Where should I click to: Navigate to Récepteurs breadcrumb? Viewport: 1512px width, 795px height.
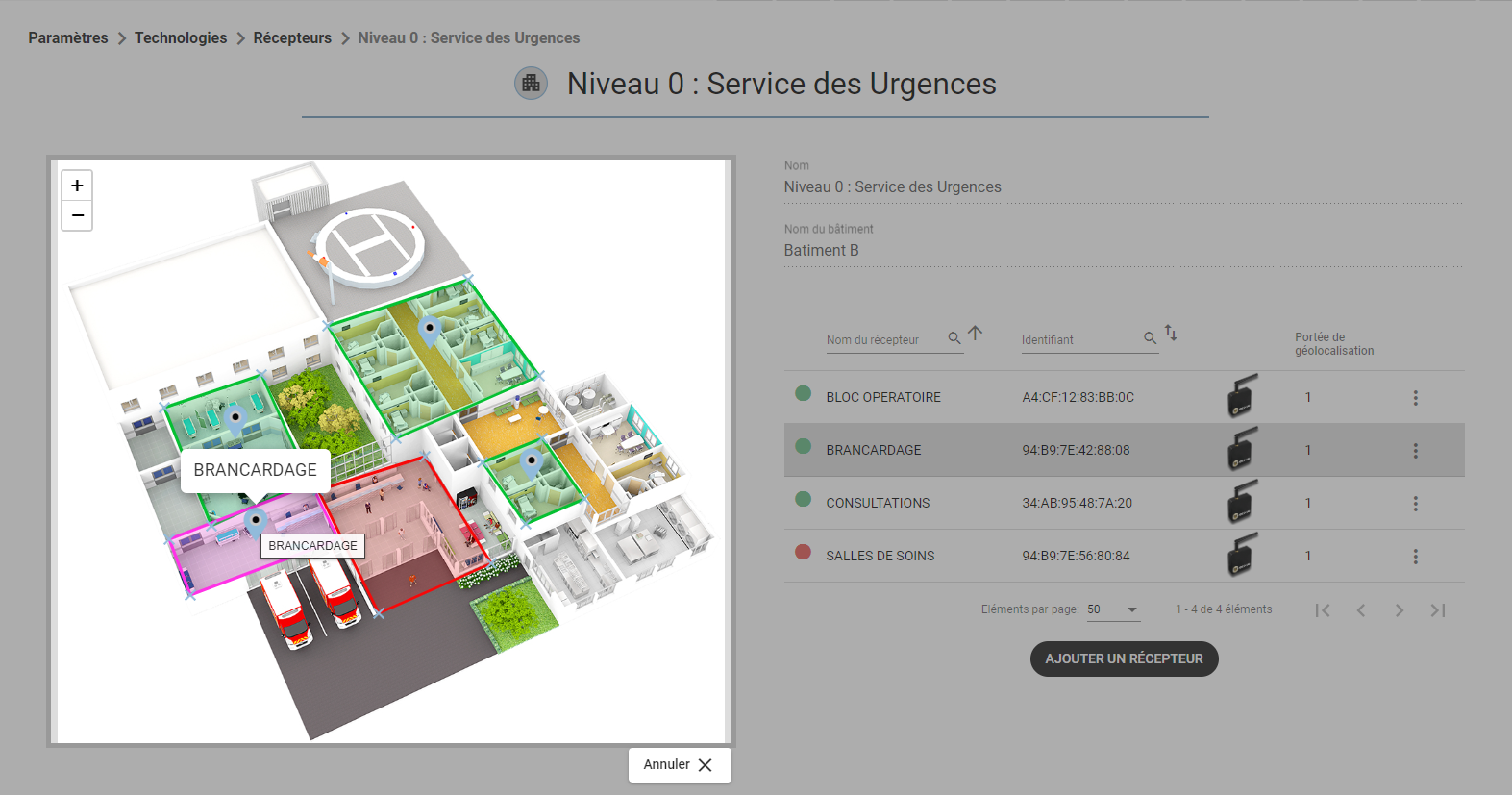click(292, 37)
